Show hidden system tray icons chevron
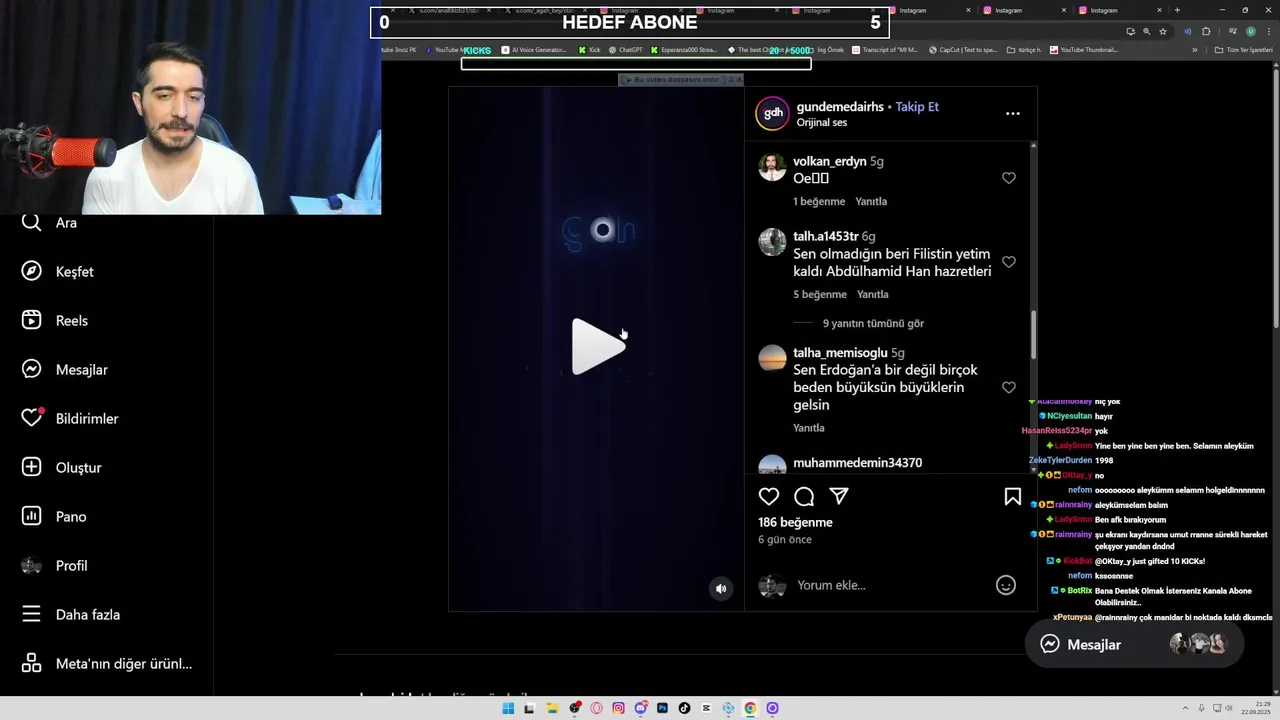 point(1185,708)
